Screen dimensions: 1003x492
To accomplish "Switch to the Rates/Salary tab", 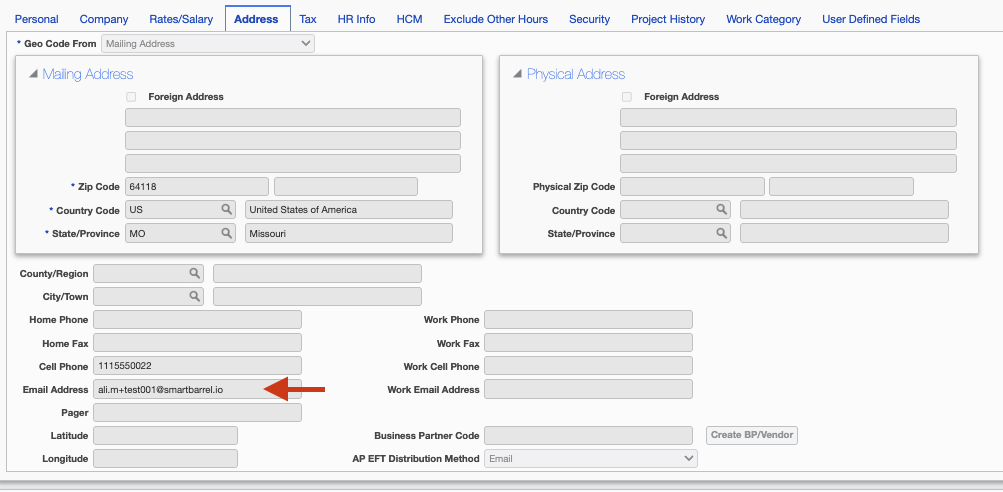I will 181,19.
